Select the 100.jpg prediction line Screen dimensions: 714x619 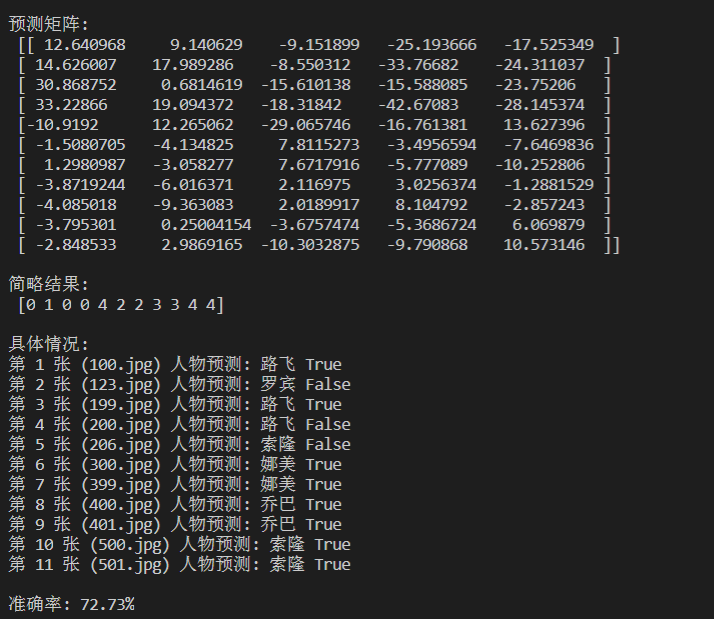175,364
